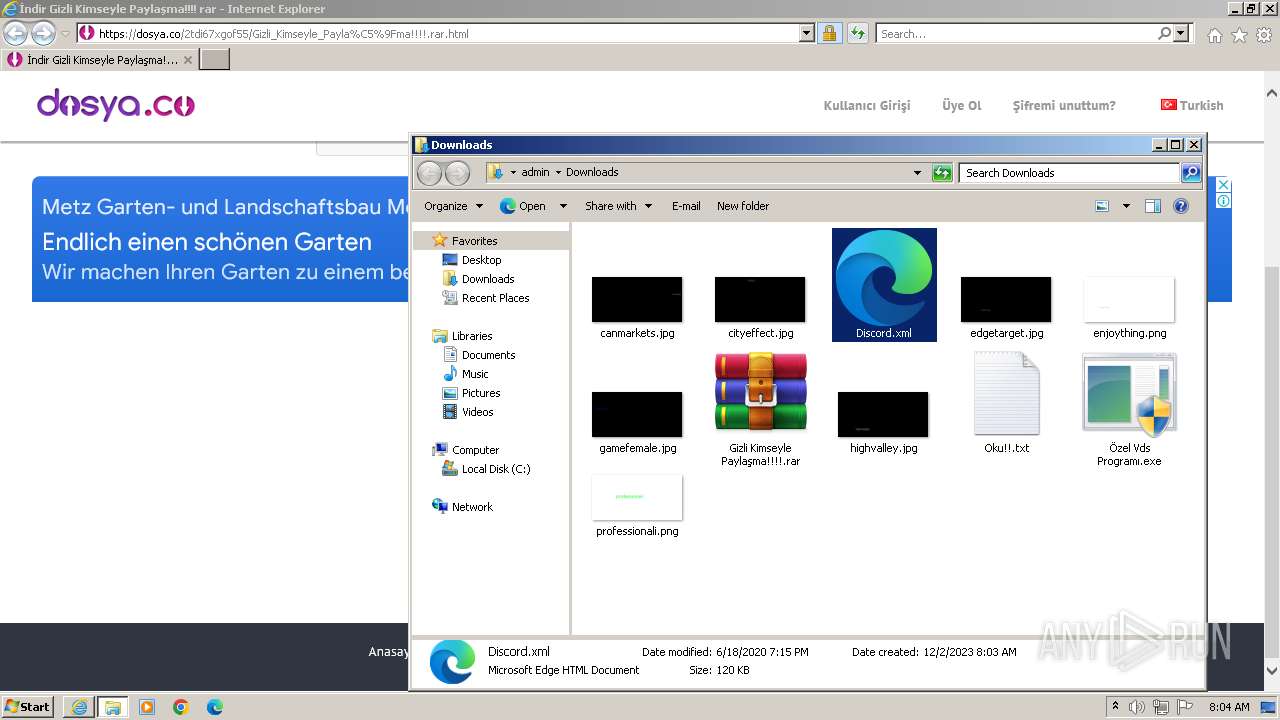The width and height of the screenshot is (1280, 720).
Task: Open Pictures library
Action: pos(481,393)
